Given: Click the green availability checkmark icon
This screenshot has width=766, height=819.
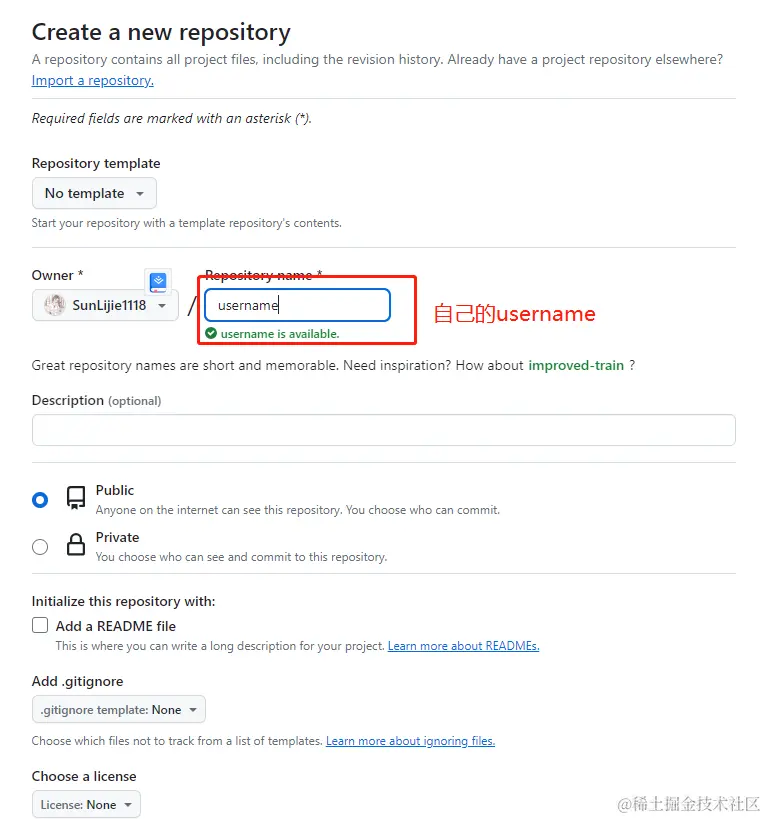Looking at the screenshot, I should pyautogui.click(x=211, y=334).
